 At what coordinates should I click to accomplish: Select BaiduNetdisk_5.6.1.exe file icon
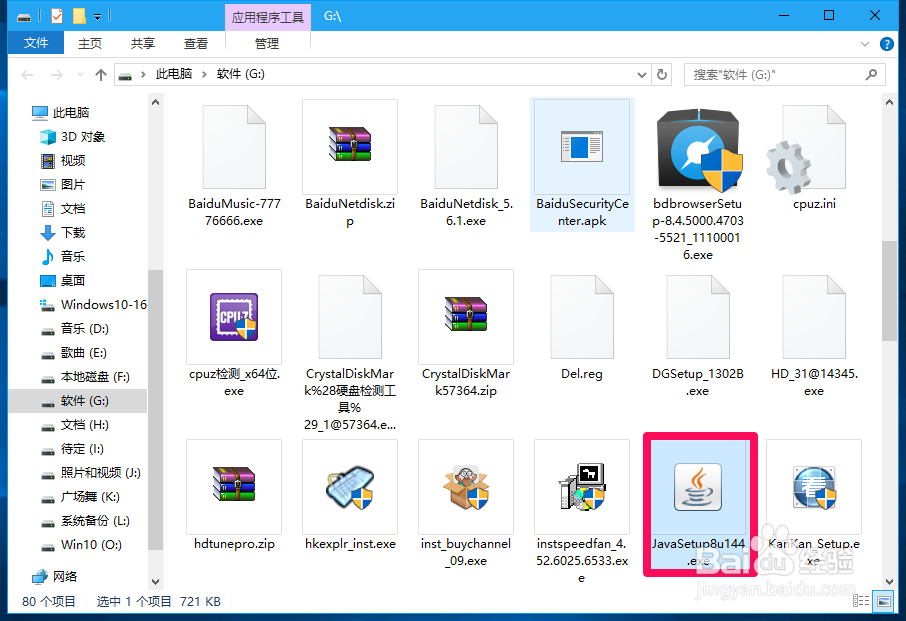click(466, 147)
